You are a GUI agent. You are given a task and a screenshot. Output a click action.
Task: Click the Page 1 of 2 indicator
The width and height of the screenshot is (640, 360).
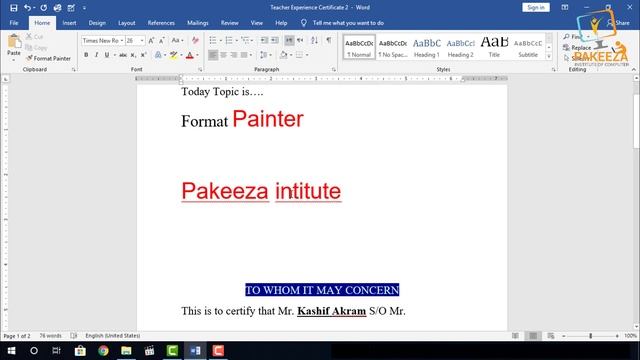pyautogui.click(x=17, y=336)
